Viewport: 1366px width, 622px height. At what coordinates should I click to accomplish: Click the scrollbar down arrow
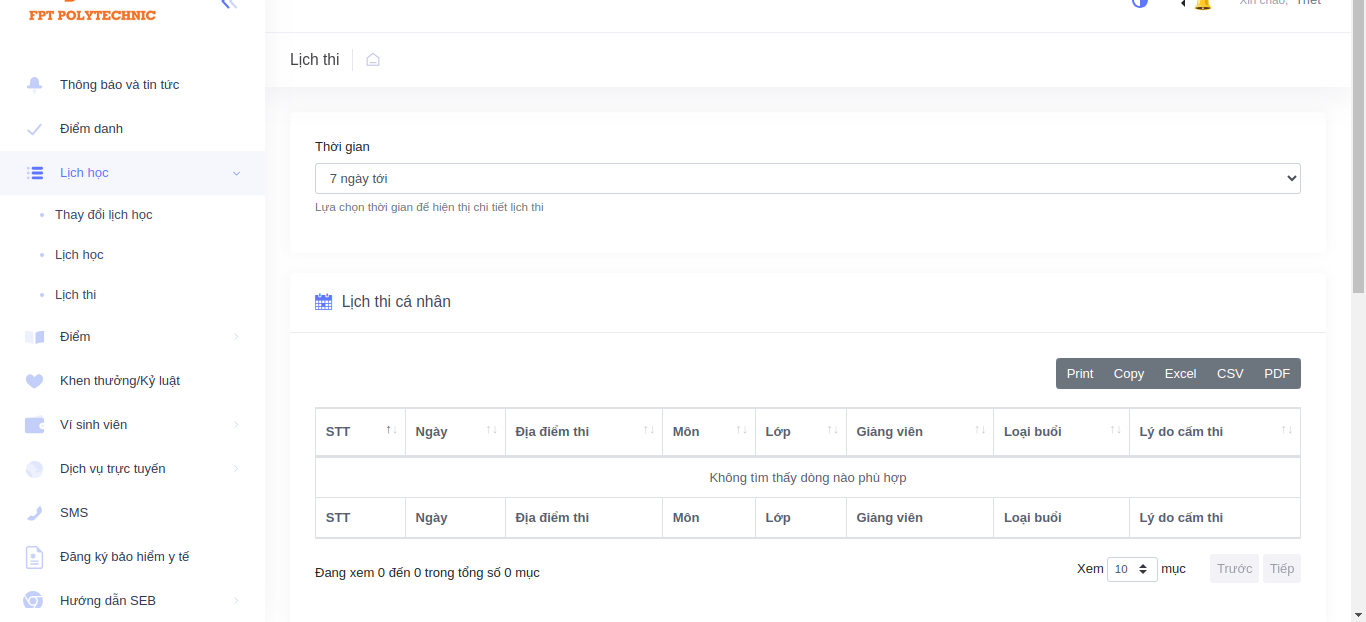click(x=1358, y=615)
